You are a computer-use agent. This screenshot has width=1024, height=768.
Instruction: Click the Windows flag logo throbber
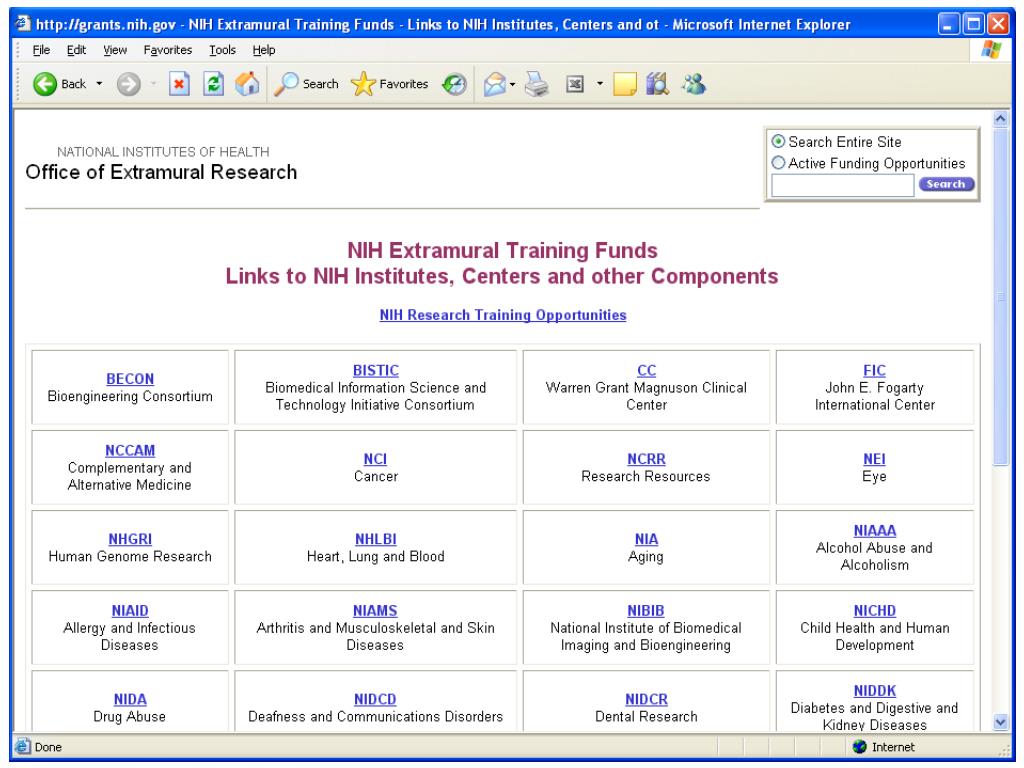(x=991, y=50)
